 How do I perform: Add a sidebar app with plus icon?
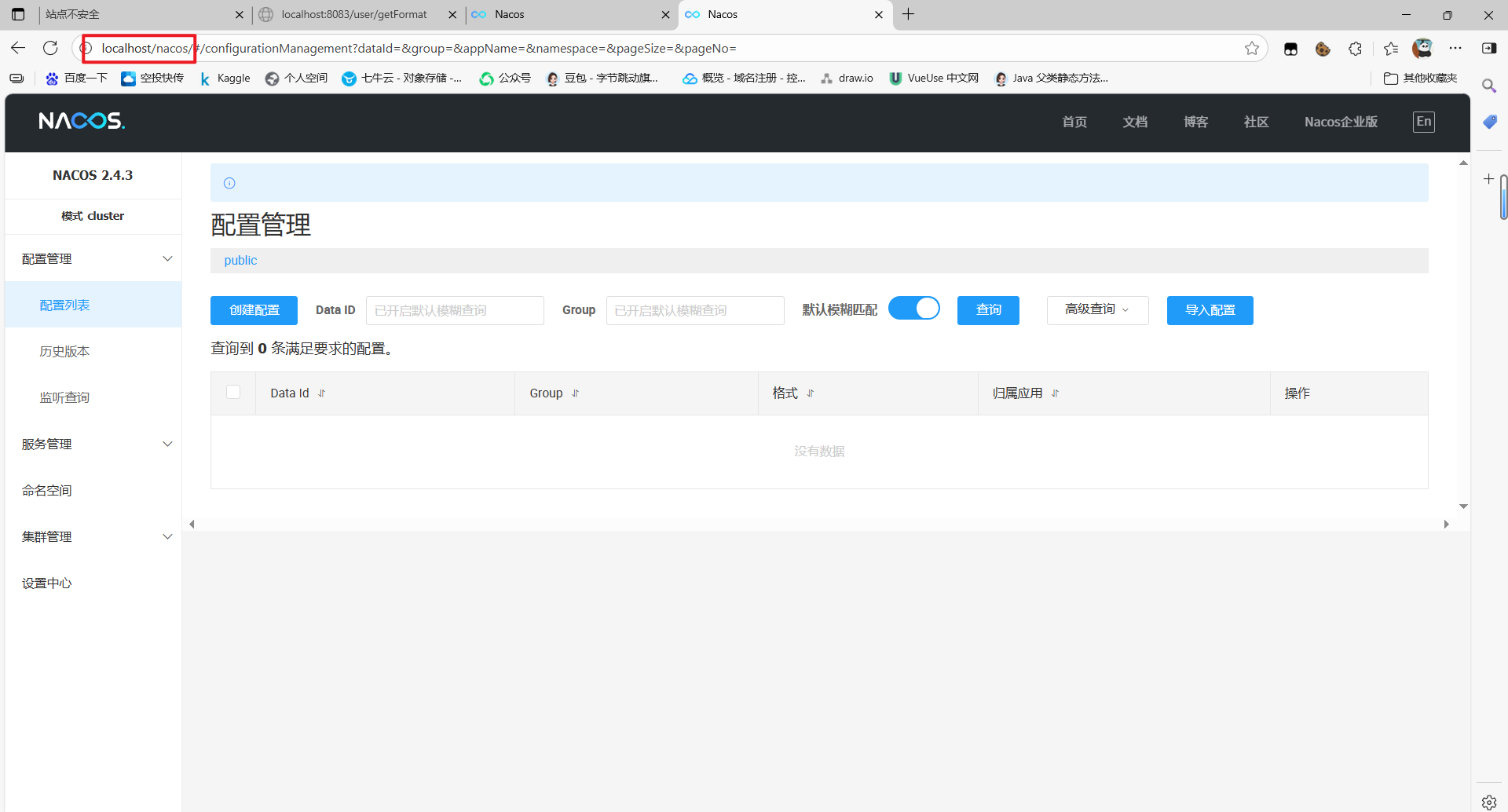tap(1488, 179)
